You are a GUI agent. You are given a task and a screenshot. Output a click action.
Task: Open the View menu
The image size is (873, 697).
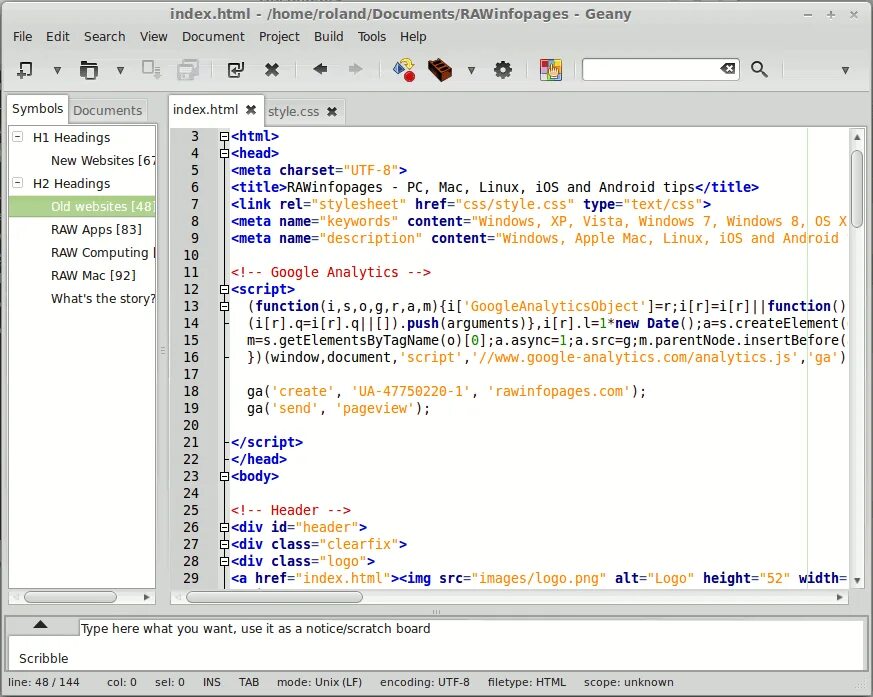click(153, 37)
